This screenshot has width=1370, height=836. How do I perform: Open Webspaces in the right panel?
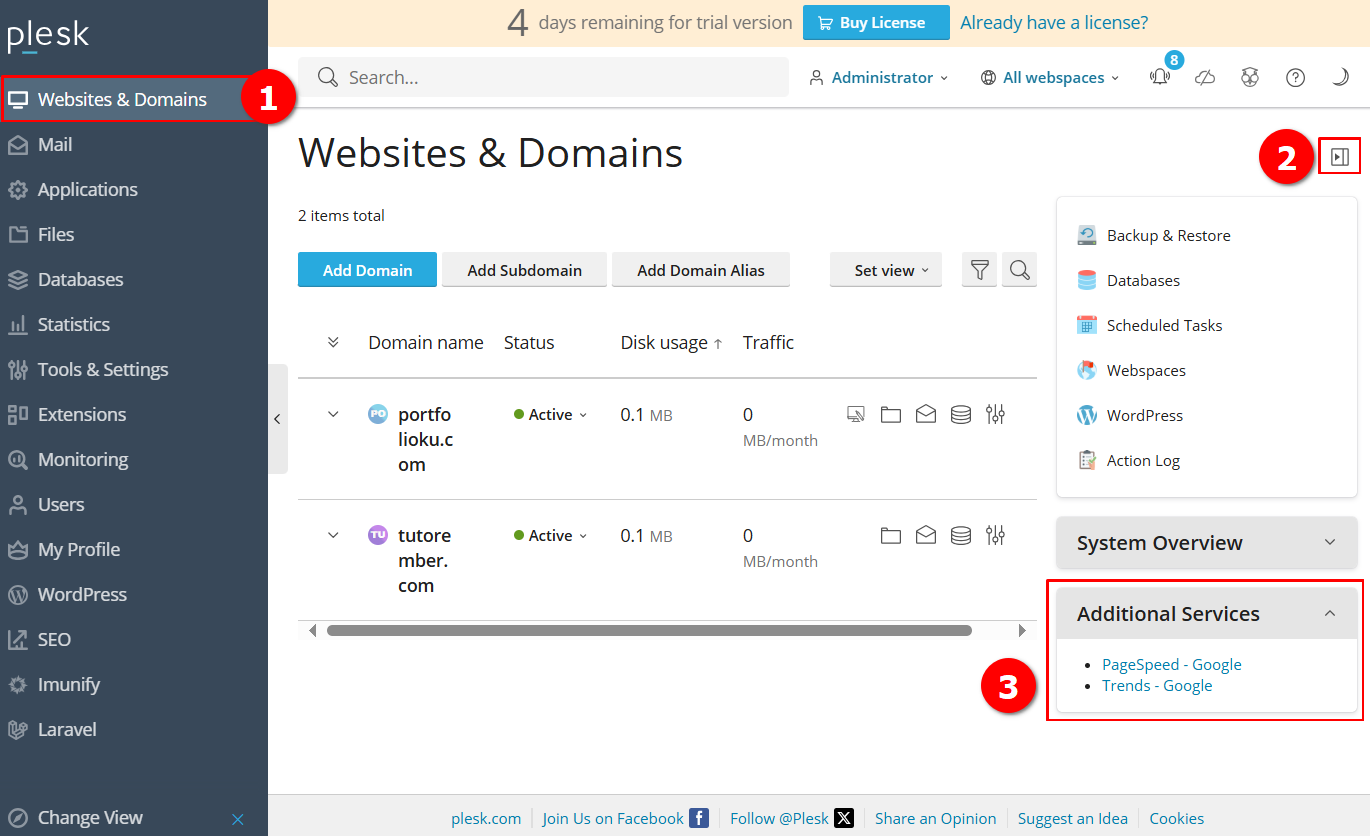(1131, 370)
